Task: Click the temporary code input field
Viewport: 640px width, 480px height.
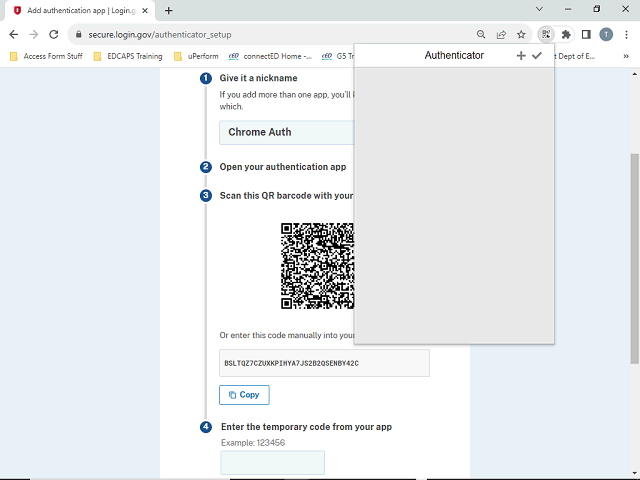Action: 272,462
